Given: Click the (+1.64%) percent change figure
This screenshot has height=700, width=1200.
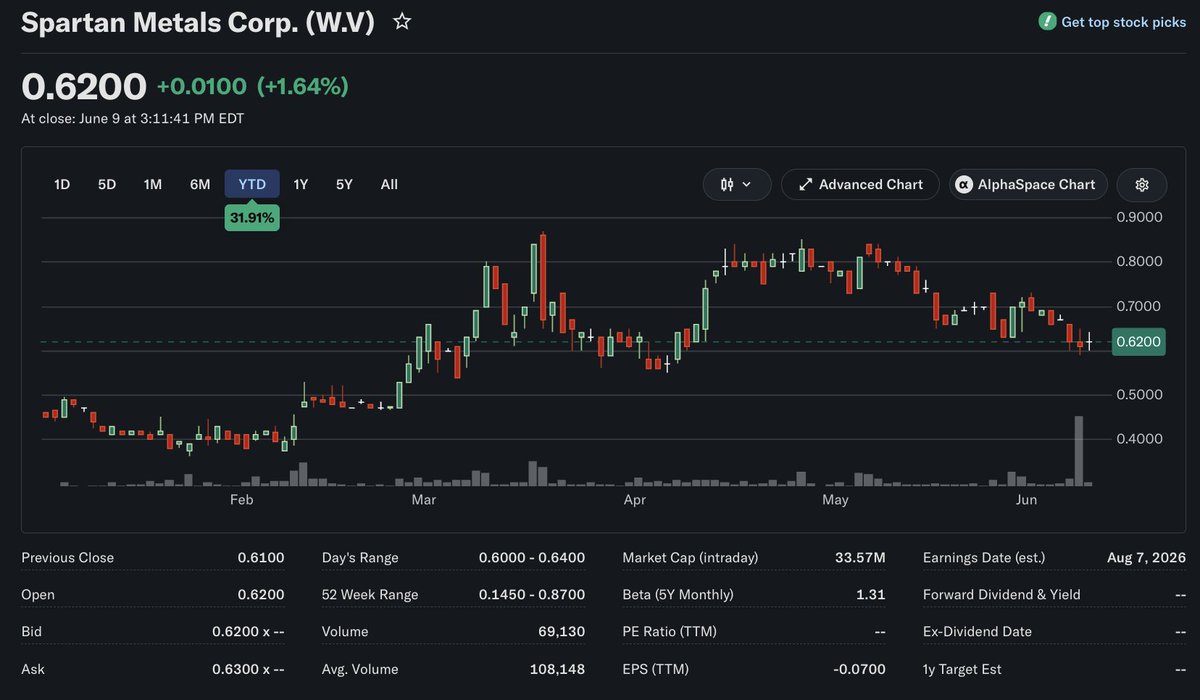Looking at the screenshot, I should pos(303,86).
